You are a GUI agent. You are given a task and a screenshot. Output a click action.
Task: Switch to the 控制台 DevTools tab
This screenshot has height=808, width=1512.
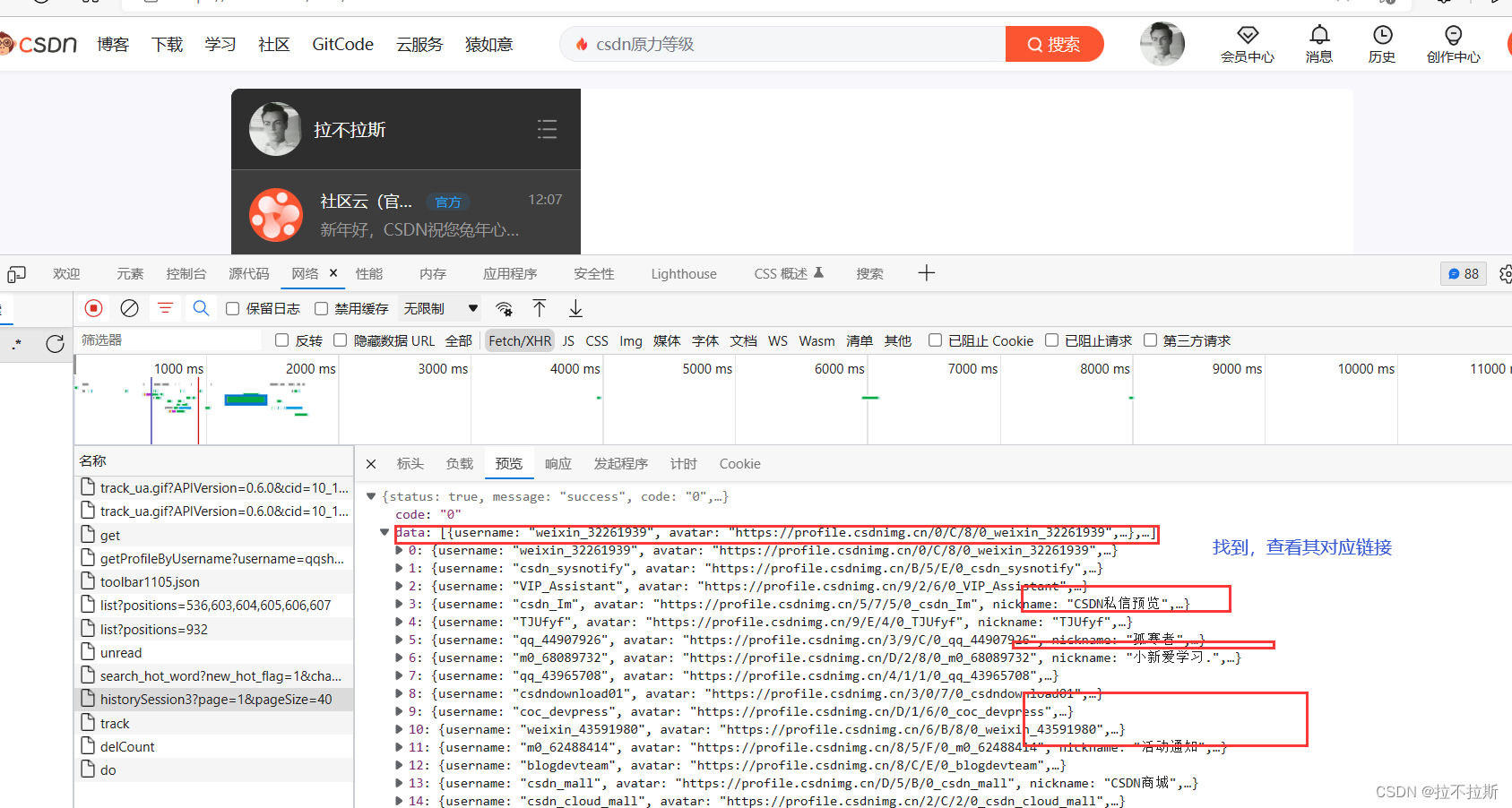click(x=186, y=274)
